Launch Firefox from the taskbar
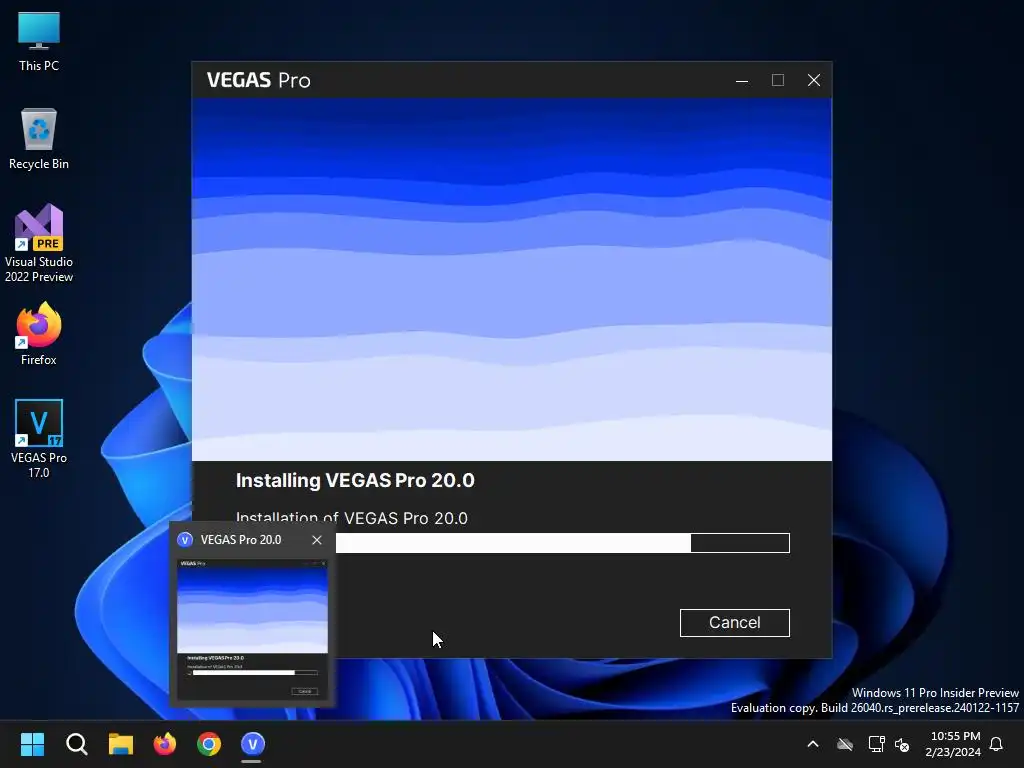This screenshot has height=768, width=1024. coord(165,744)
